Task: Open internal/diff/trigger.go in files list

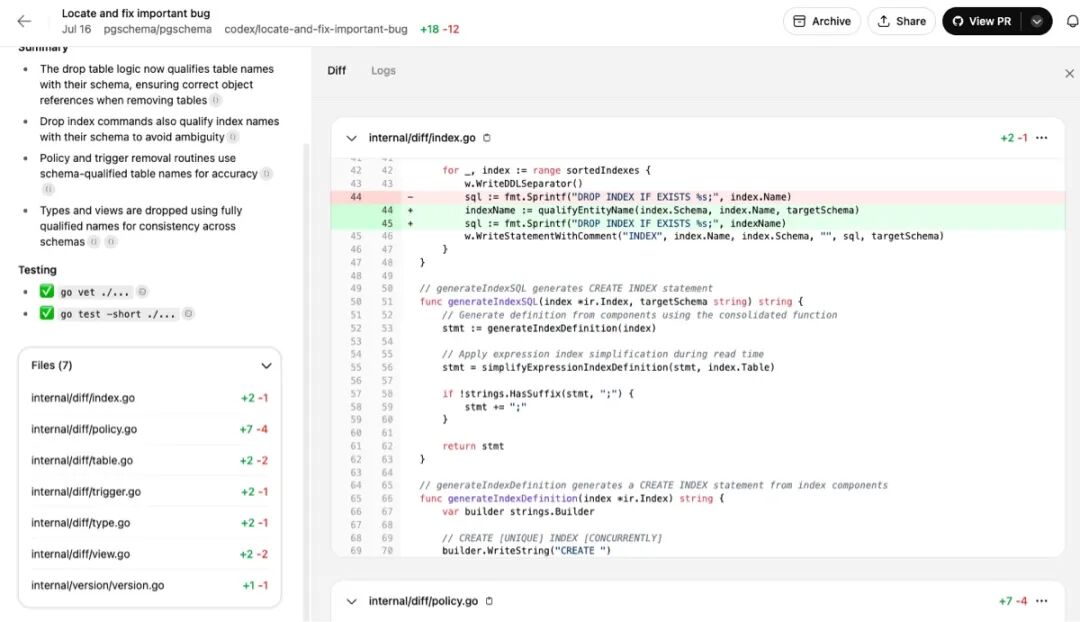Action: coord(149,491)
